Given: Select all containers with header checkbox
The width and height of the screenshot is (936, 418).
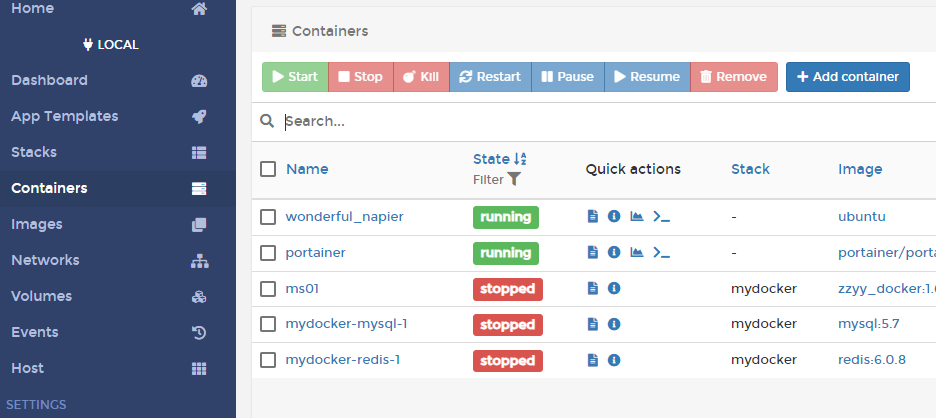Looking at the screenshot, I should tap(268, 169).
